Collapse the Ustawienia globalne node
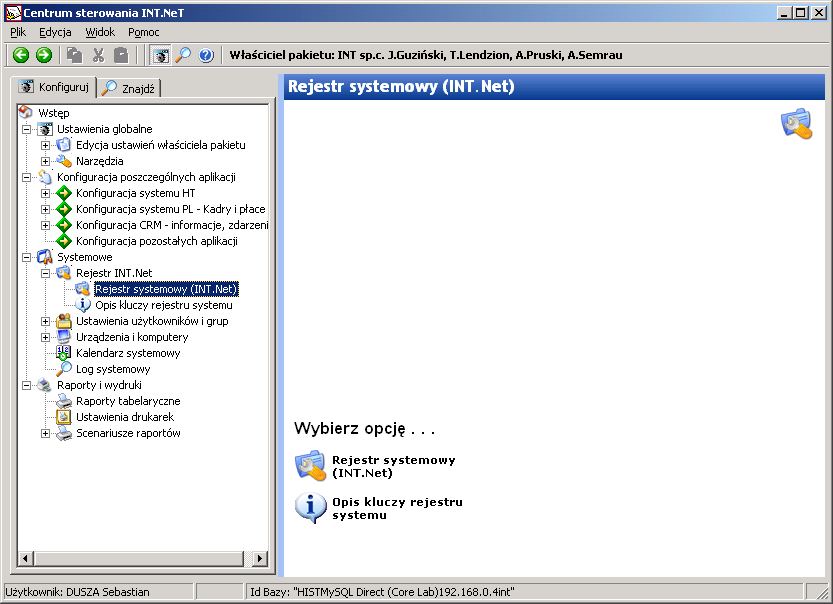This screenshot has height=604, width=833. click(x=26, y=129)
